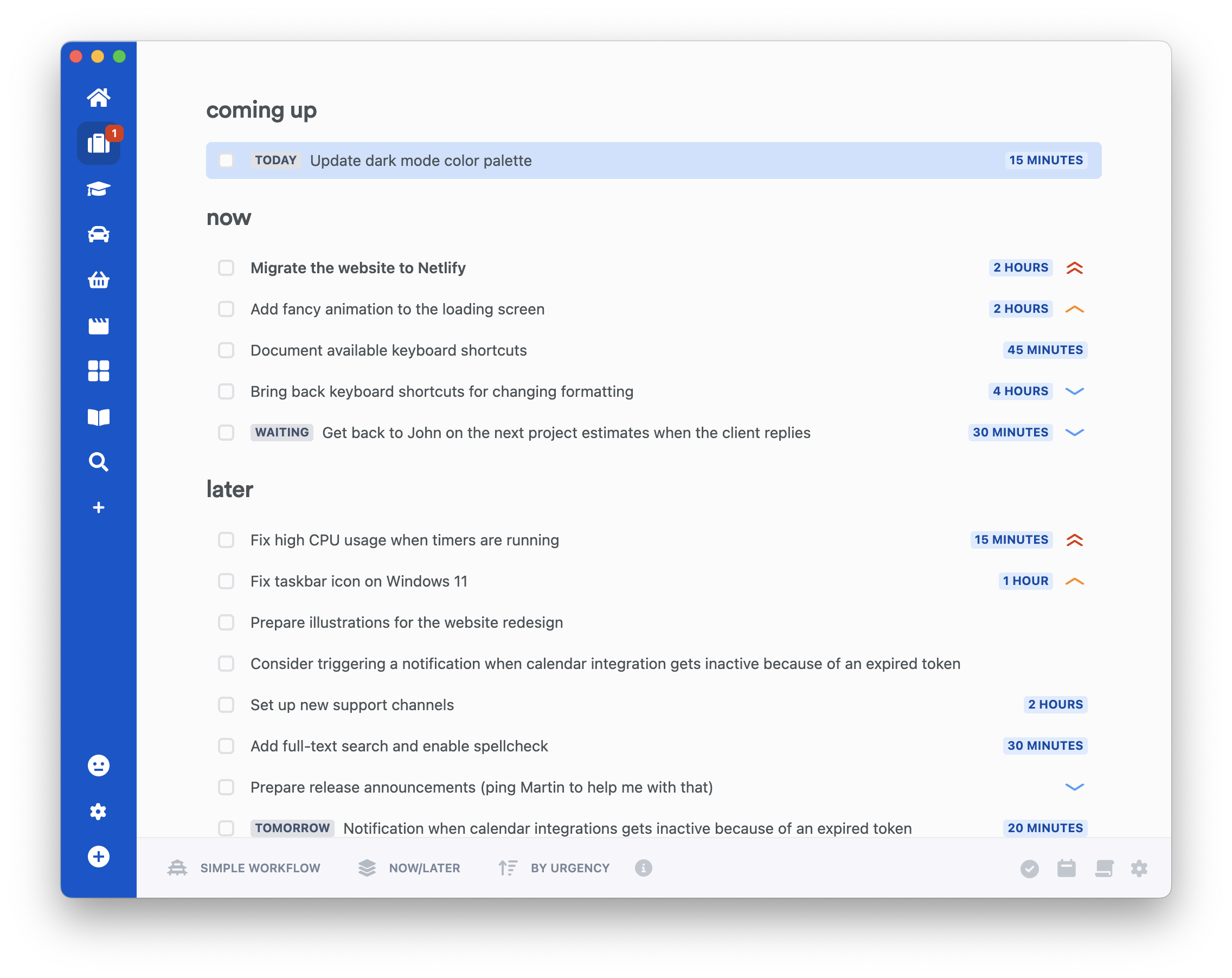Click the info icon in bottom bar

tap(644, 868)
